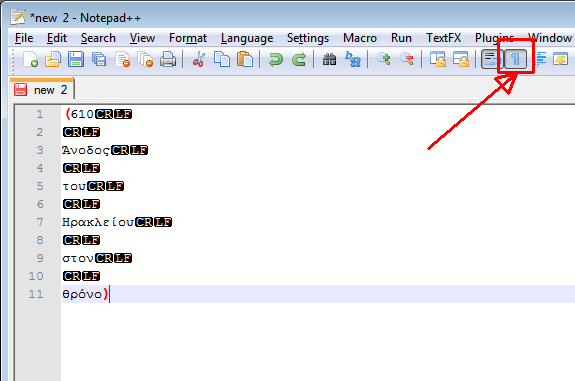Open the Search menu
This screenshot has height=381, width=575.
click(x=98, y=38)
